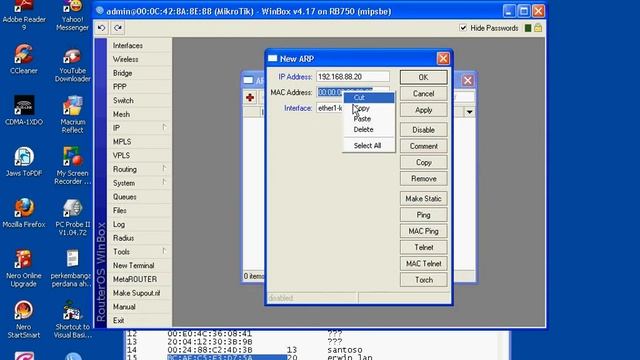Click Cancel in New ARP dialog
This screenshot has height=360, width=640.
(x=423, y=93)
